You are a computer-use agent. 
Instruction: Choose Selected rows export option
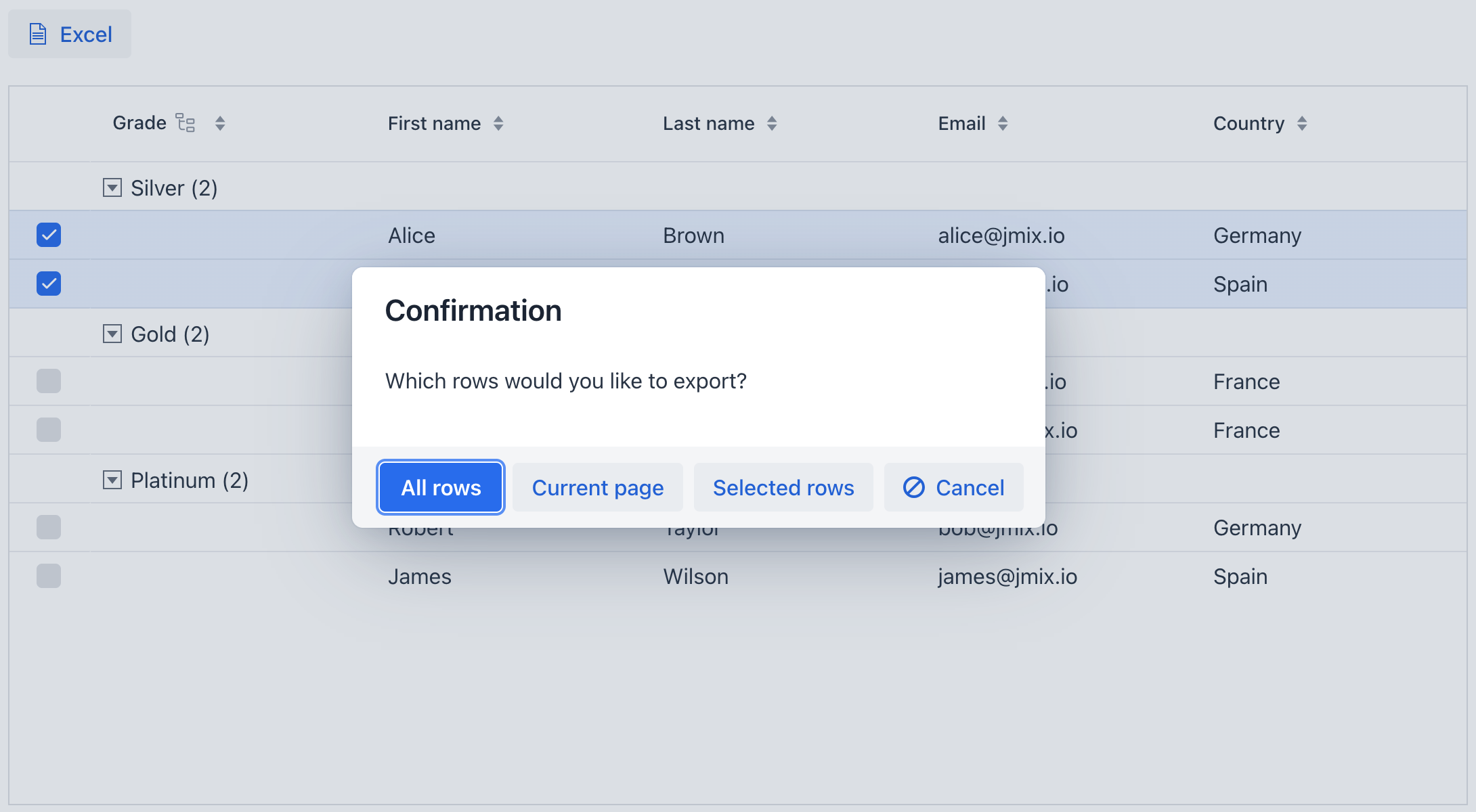coord(783,487)
